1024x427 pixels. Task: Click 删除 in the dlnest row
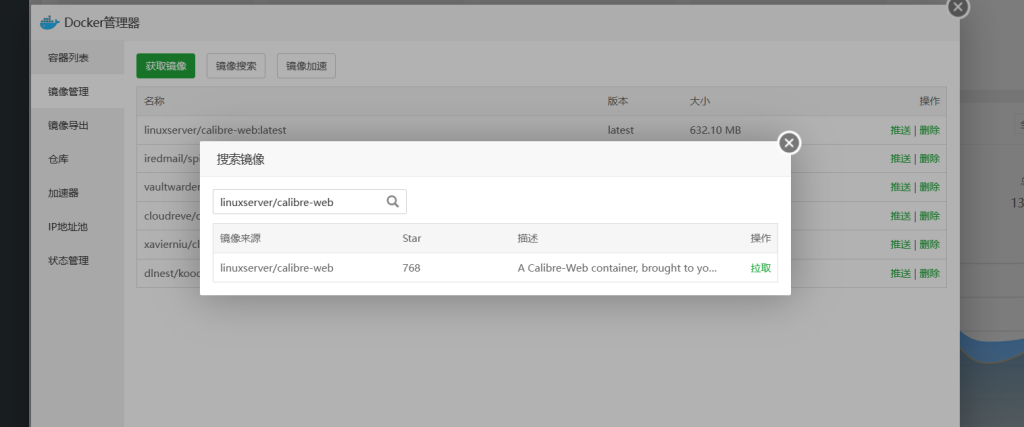[929, 273]
